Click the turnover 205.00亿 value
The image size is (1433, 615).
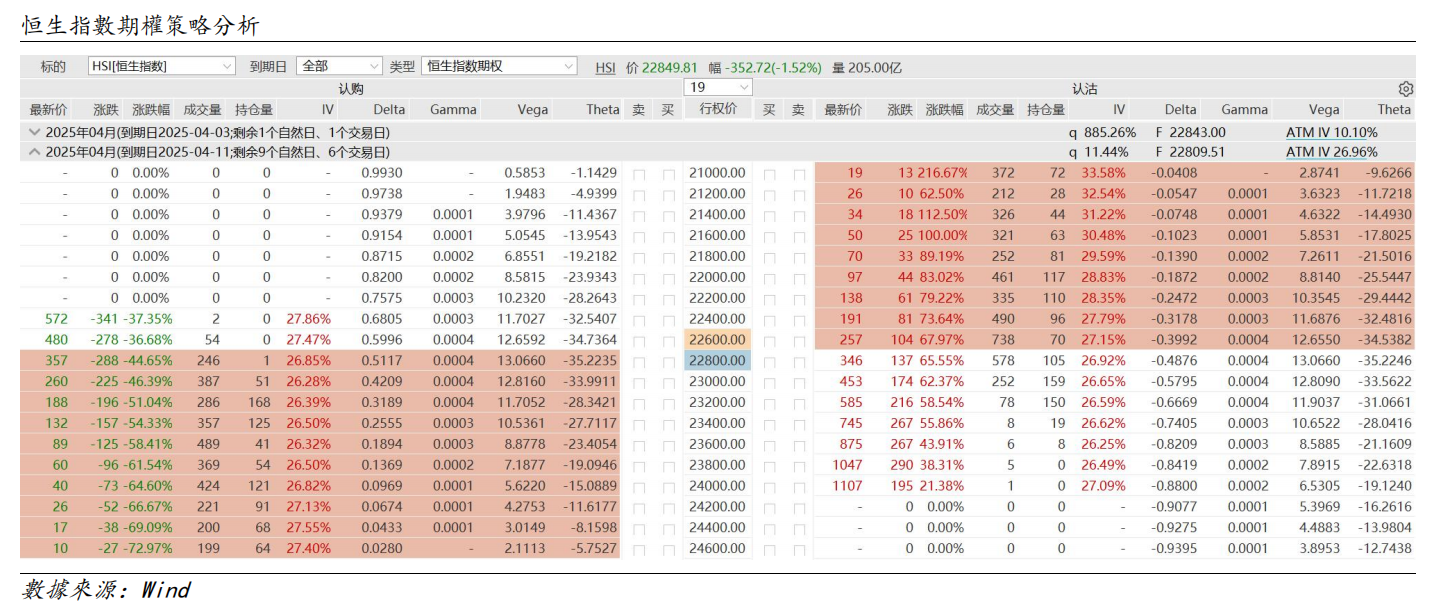pyautogui.click(x=875, y=68)
